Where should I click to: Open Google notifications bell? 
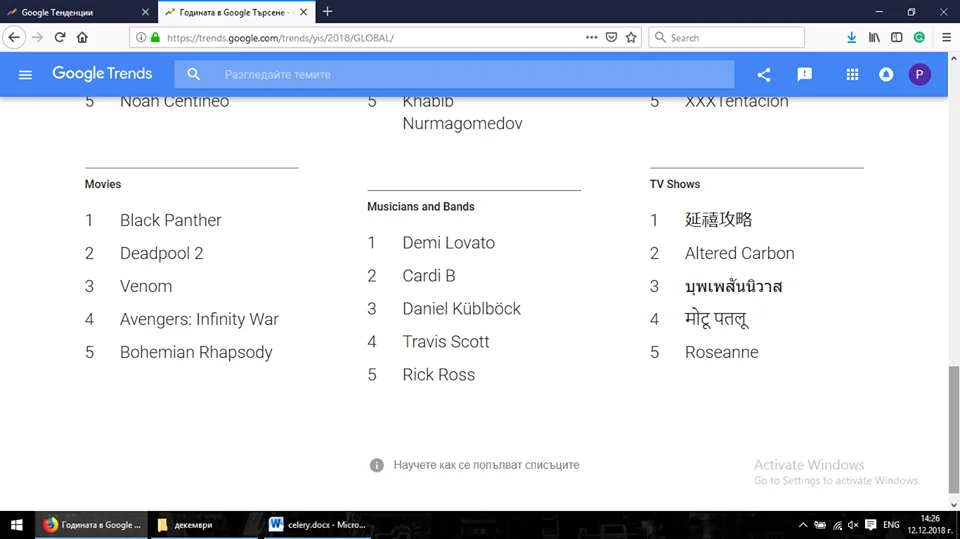pyautogui.click(x=886, y=75)
